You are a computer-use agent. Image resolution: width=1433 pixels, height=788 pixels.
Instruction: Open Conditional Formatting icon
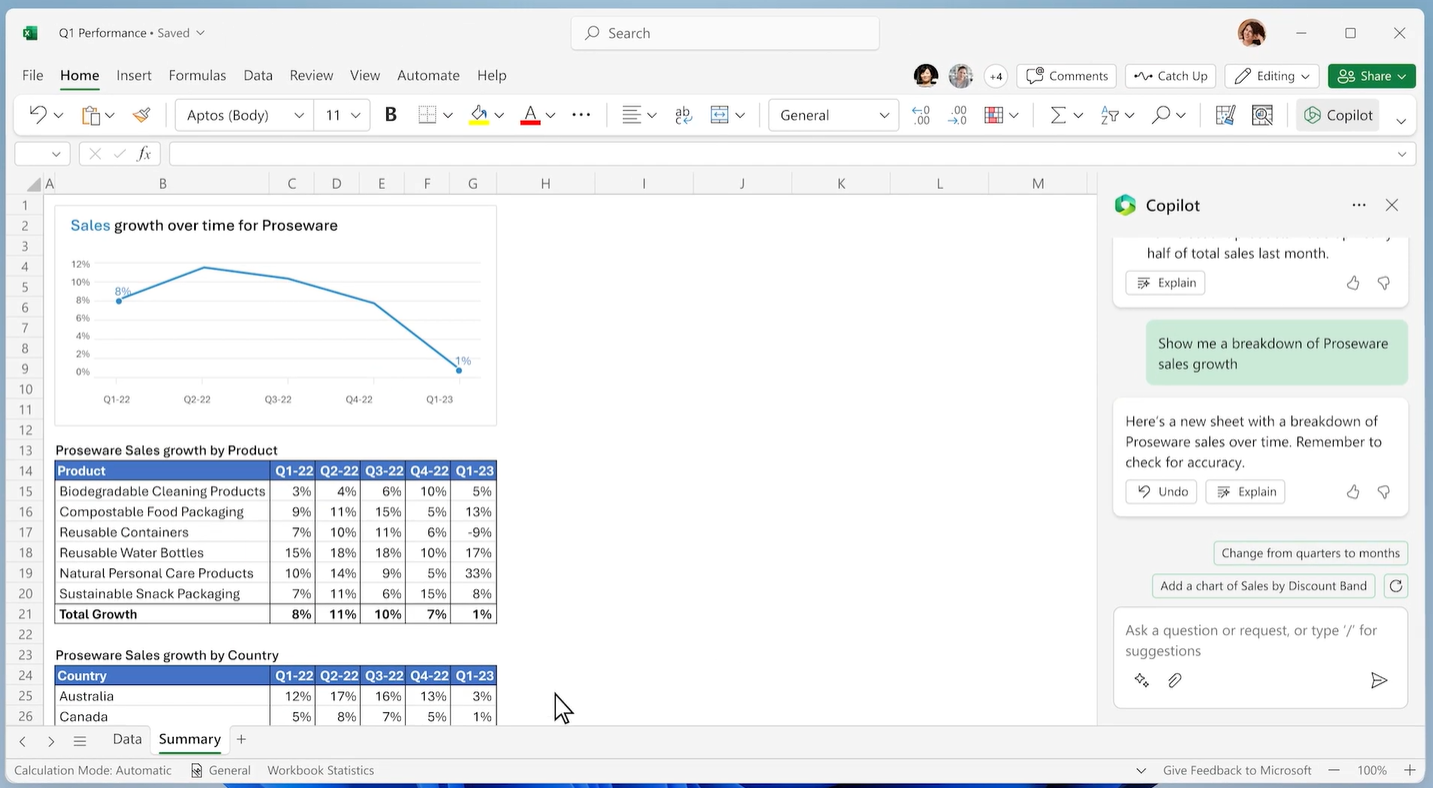(993, 115)
